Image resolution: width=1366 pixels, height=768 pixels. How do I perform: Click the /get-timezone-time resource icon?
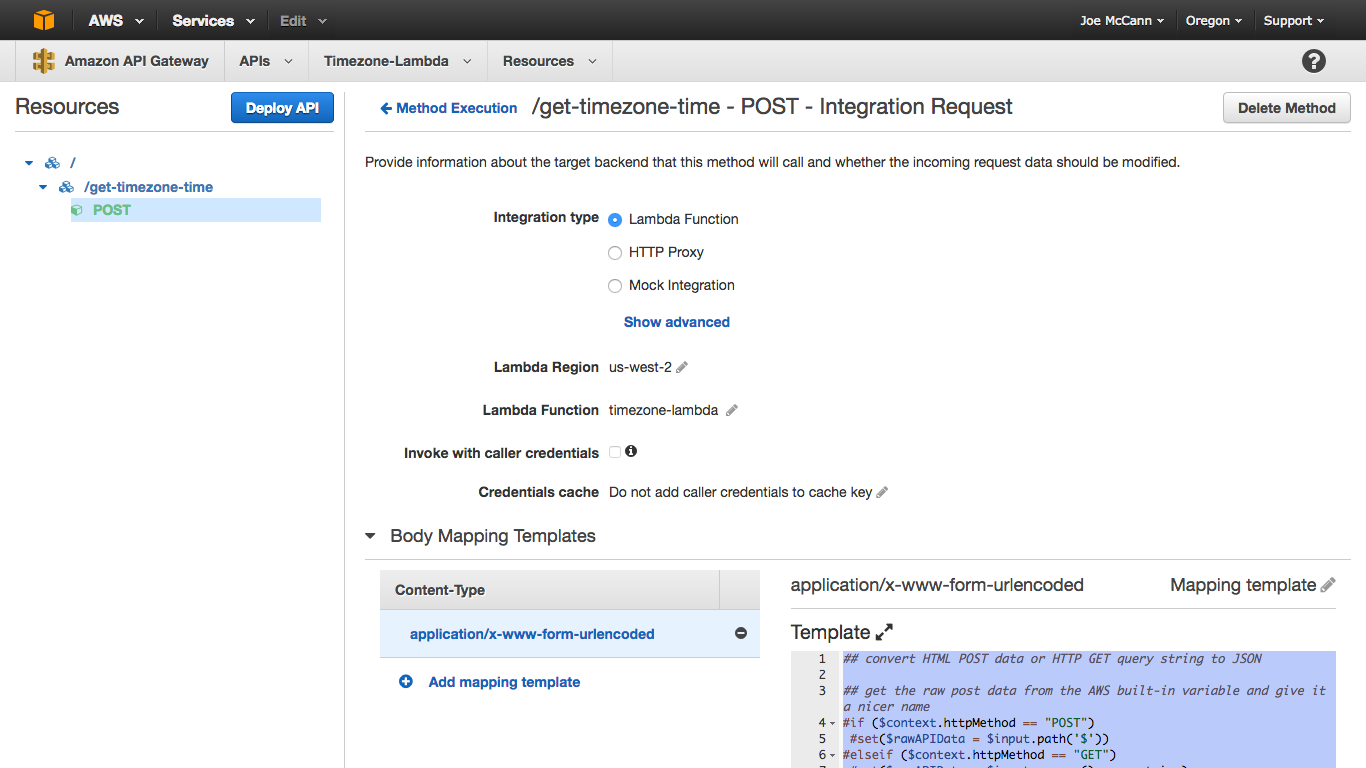67,187
